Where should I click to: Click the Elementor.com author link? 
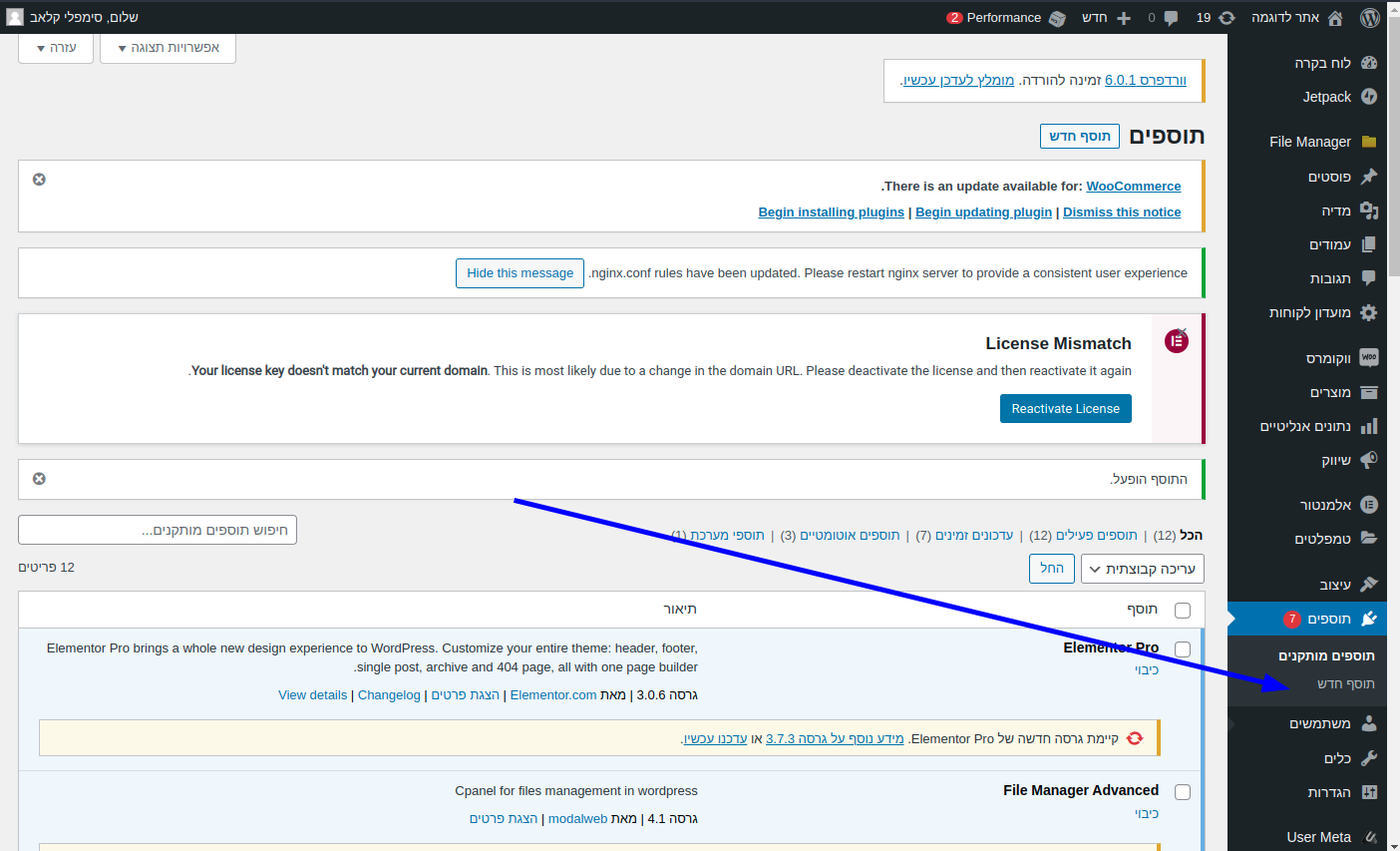[x=552, y=695]
